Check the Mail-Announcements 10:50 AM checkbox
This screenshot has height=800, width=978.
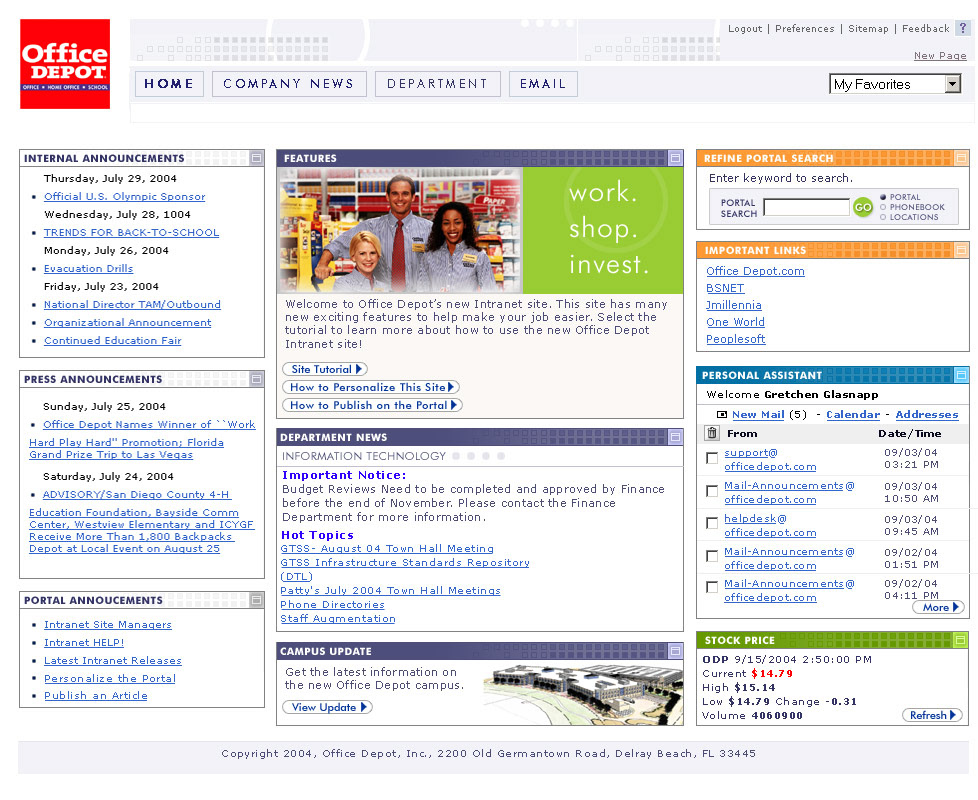712,491
